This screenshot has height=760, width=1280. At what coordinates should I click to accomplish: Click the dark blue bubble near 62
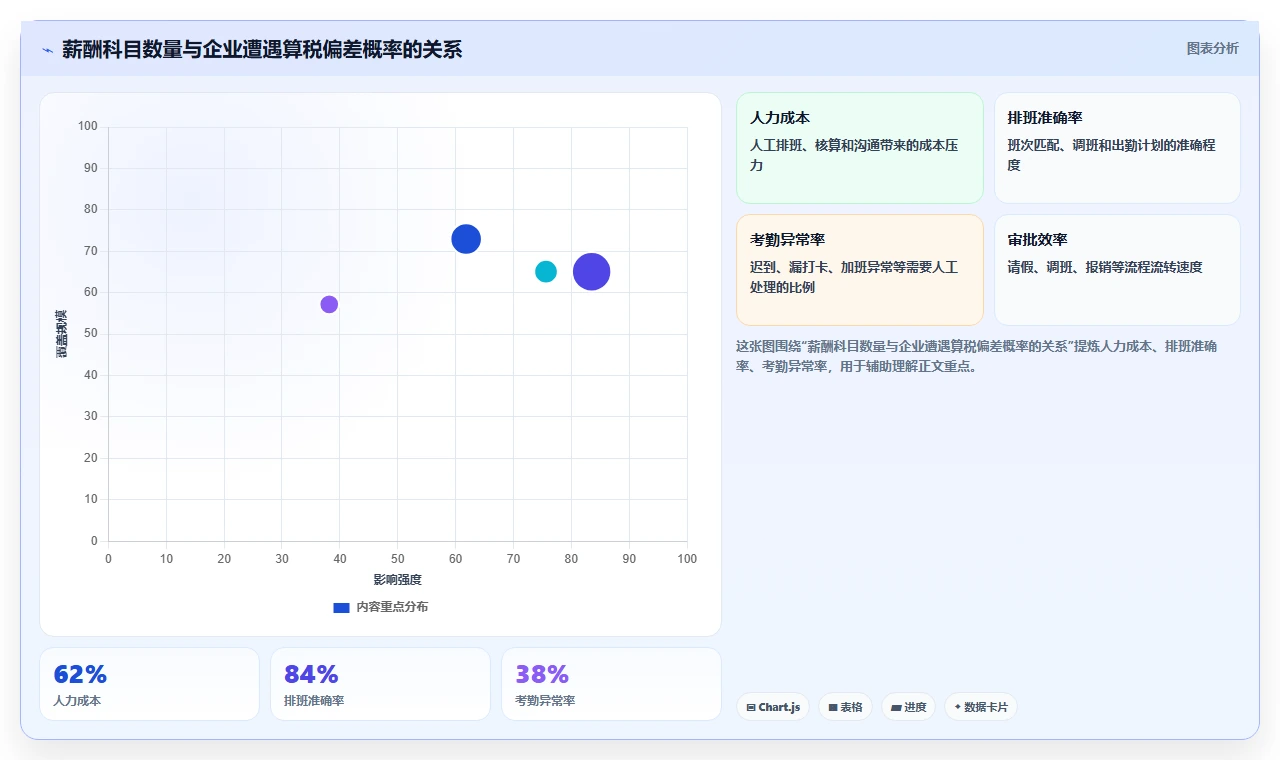coord(466,239)
